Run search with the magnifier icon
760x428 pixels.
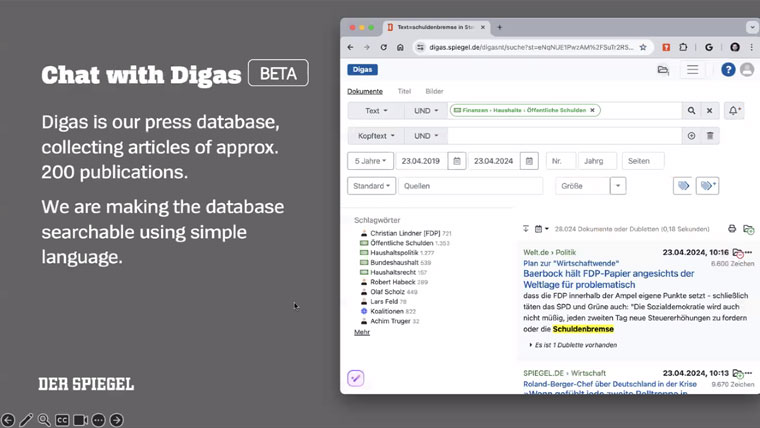coord(691,111)
